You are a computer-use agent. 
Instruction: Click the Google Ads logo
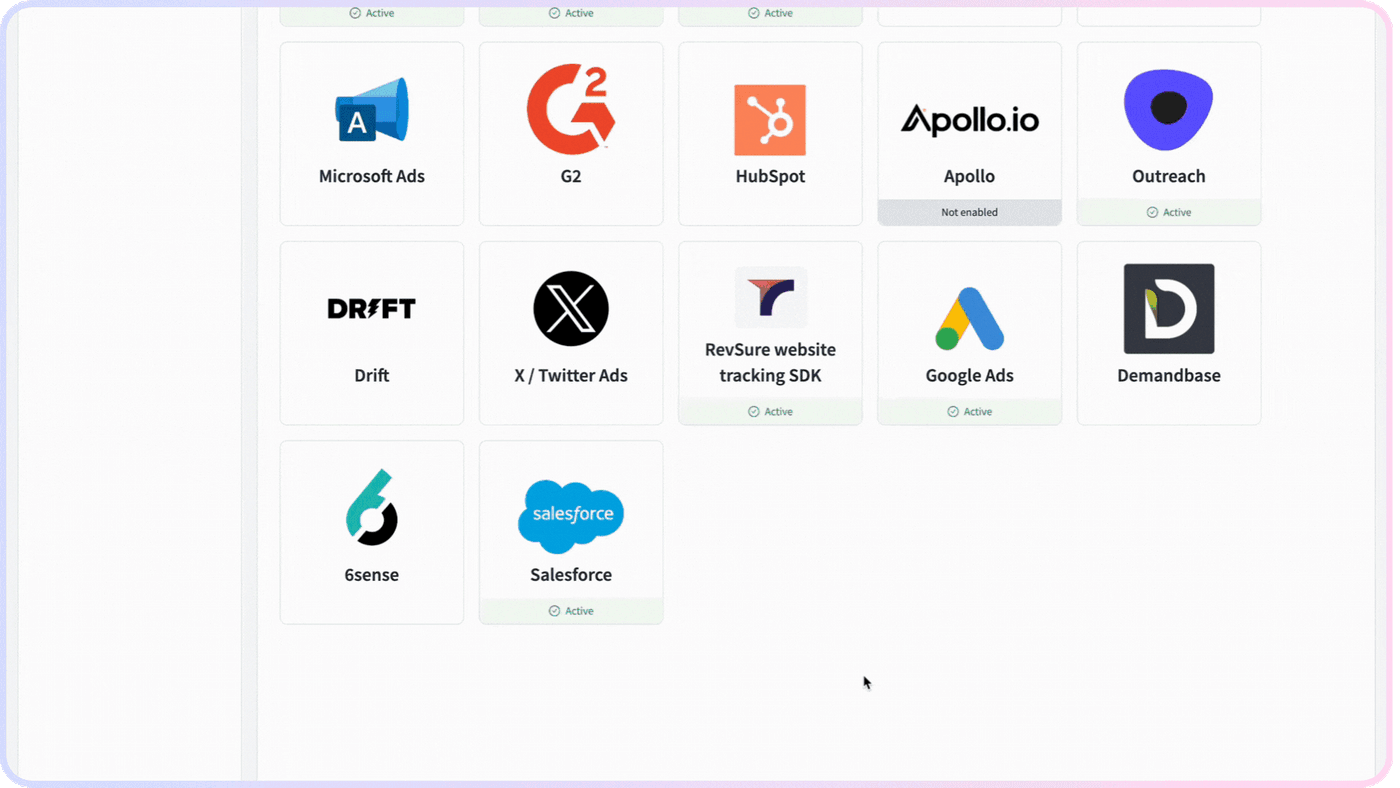pos(970,319)
